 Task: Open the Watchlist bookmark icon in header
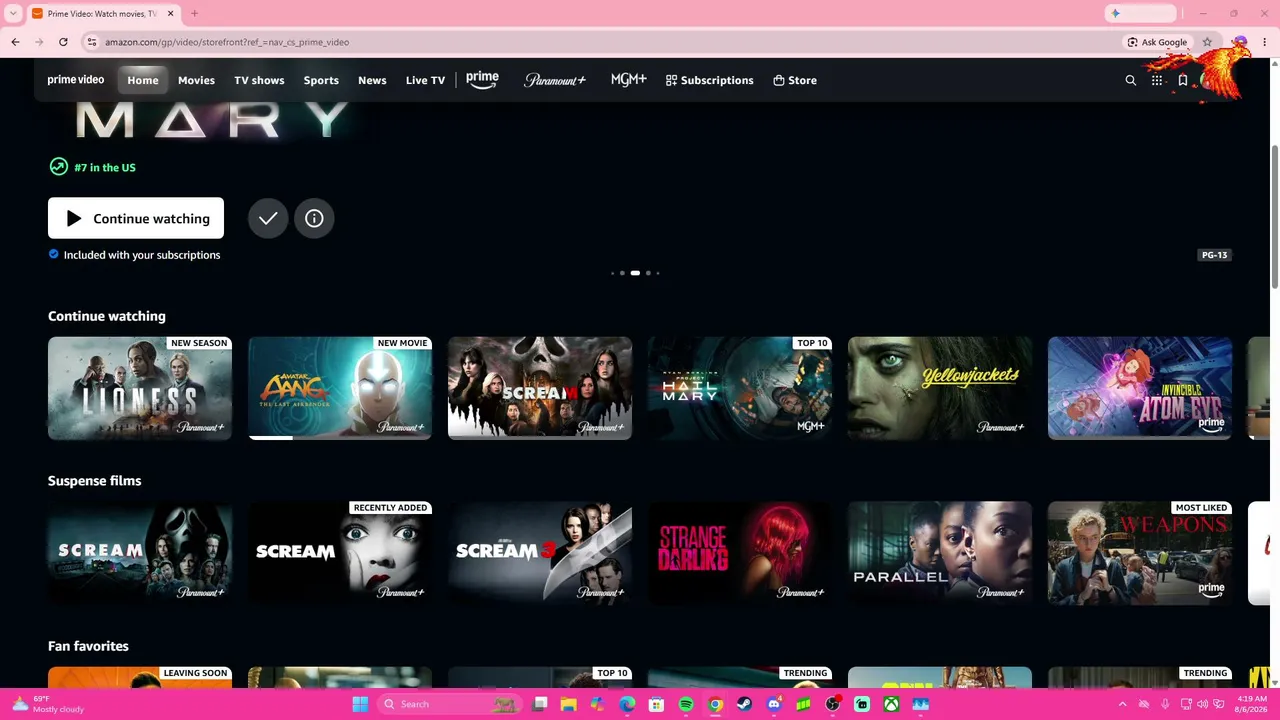pos(1183,80)
